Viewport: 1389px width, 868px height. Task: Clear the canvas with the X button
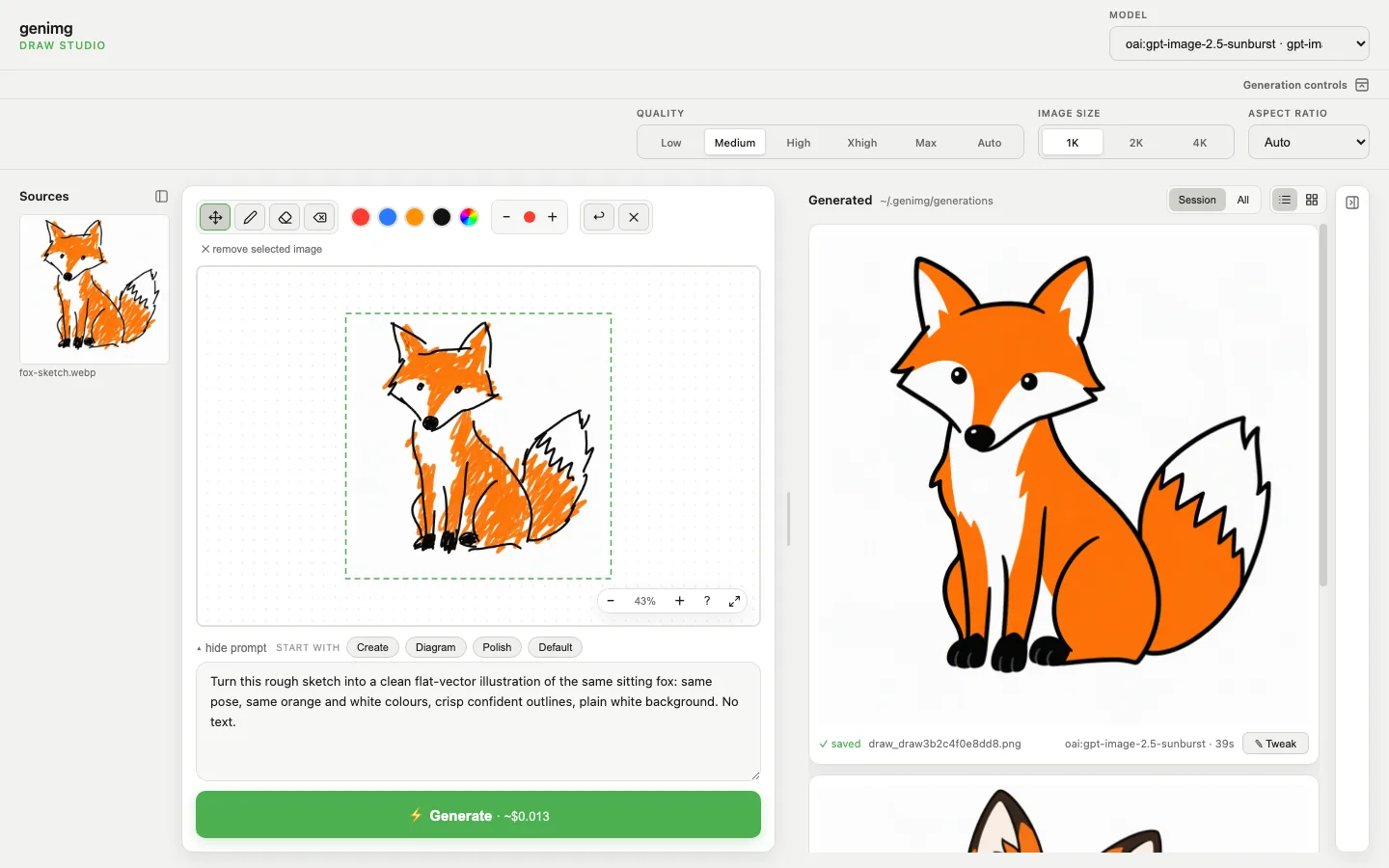(x=634, y=217)
